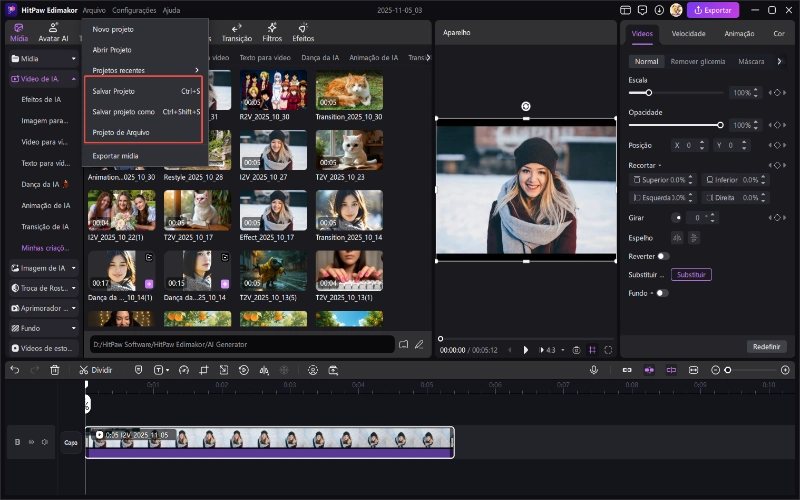Fit timeline to window width icon
The image size is (800, 500).
(x=693, y=370)
